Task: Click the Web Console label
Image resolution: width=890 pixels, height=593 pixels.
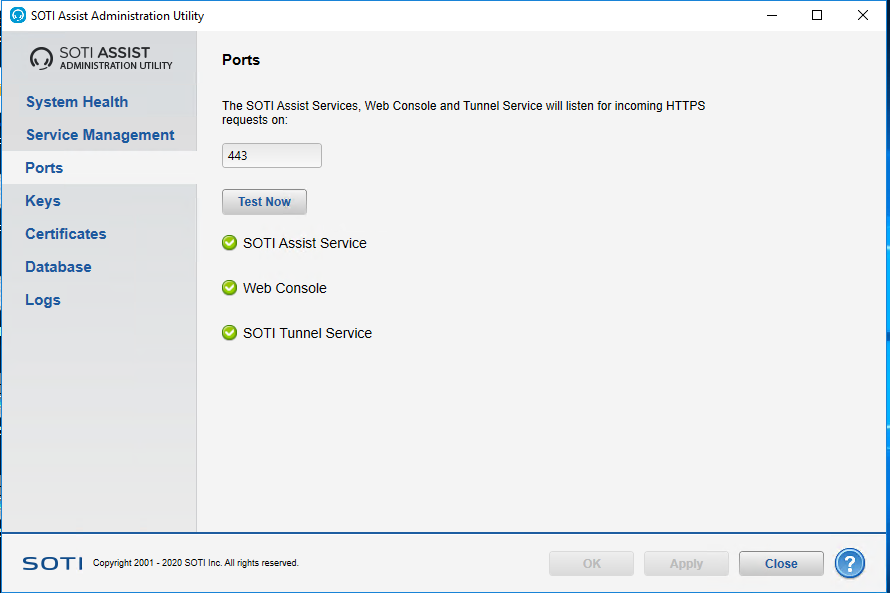Action: coord(285,288)
